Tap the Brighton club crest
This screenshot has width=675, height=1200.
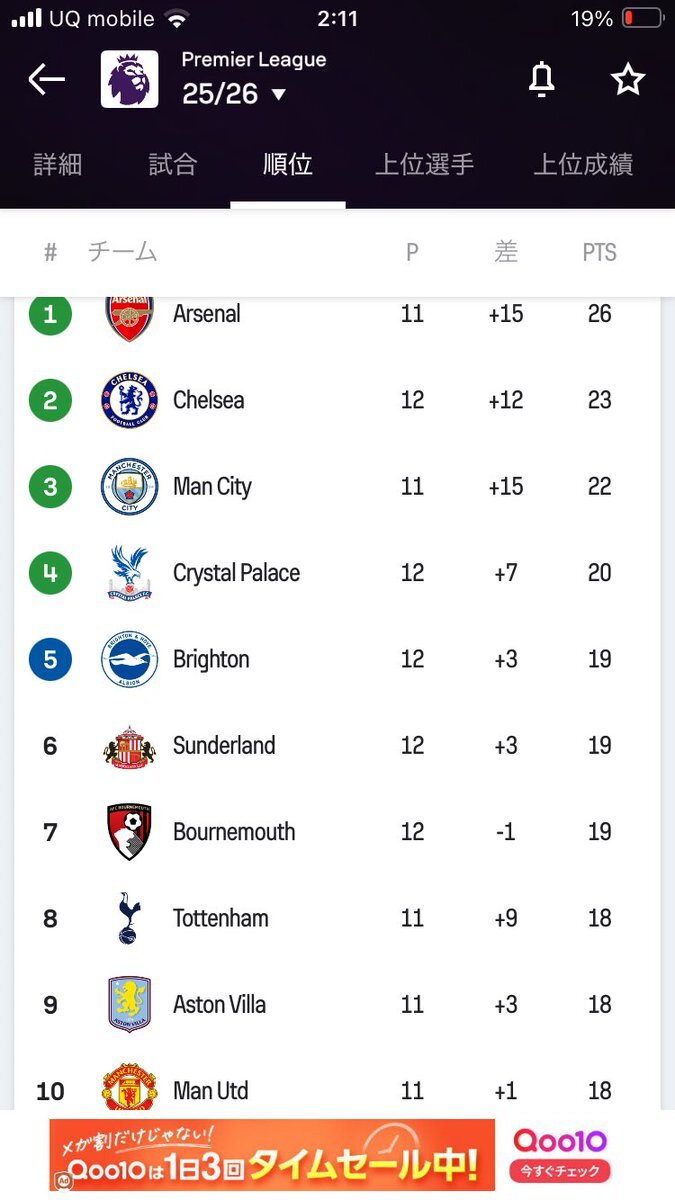click(x=129, y=659)
